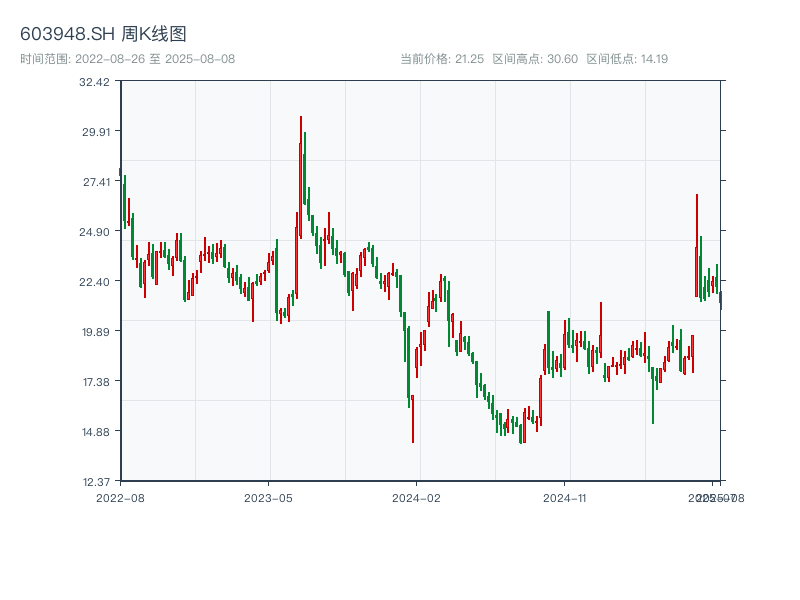800x600 pixels.
Task: Click the 603948.SH 周K线图 chart title
Action: click(x=103, y=35)
